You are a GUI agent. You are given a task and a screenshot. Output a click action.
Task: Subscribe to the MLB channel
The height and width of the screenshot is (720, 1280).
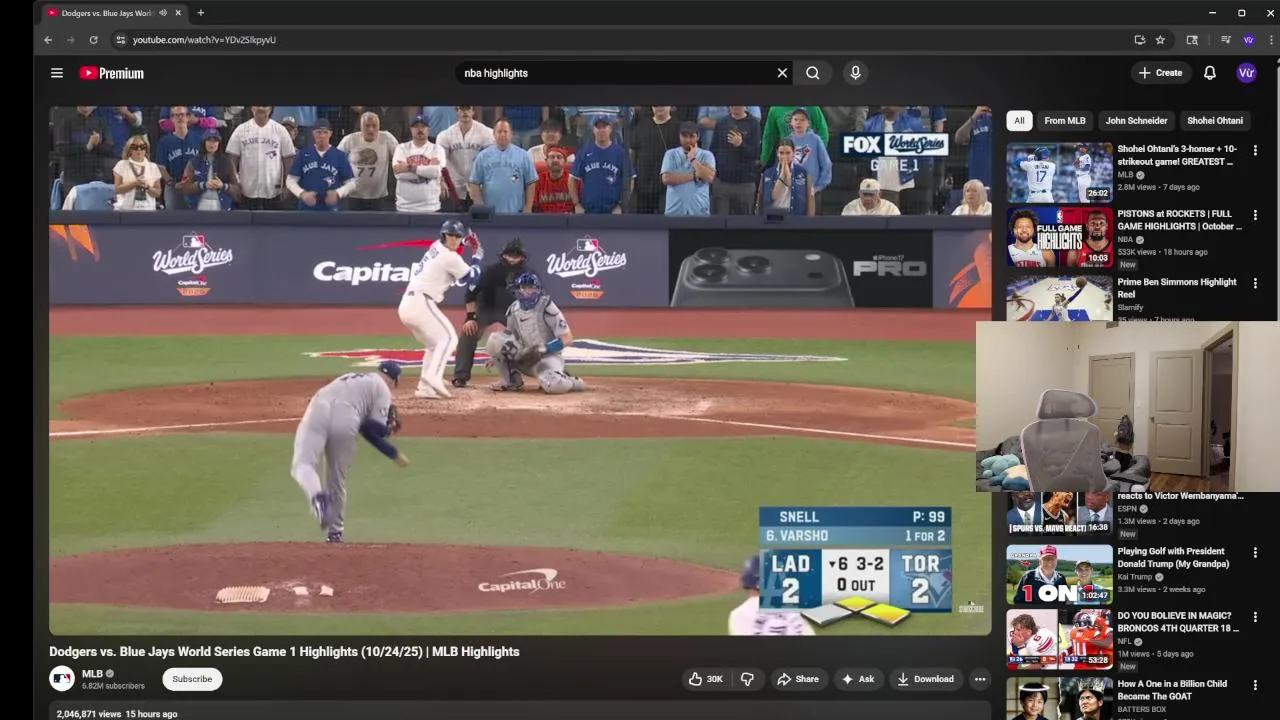[x=192, y=679]
